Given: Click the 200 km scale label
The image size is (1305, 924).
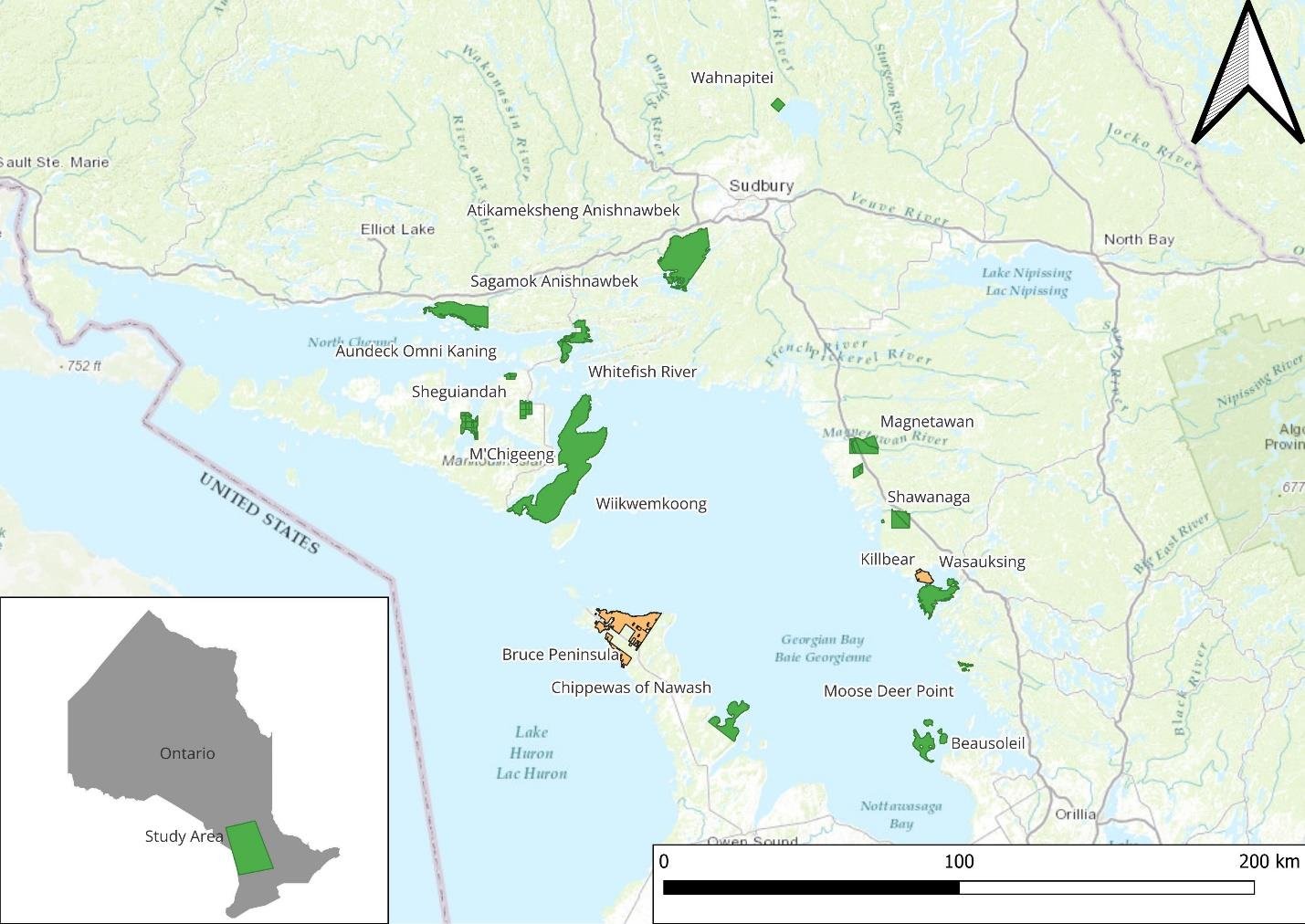Looking at the screenshot, I should pos(1268,862).
